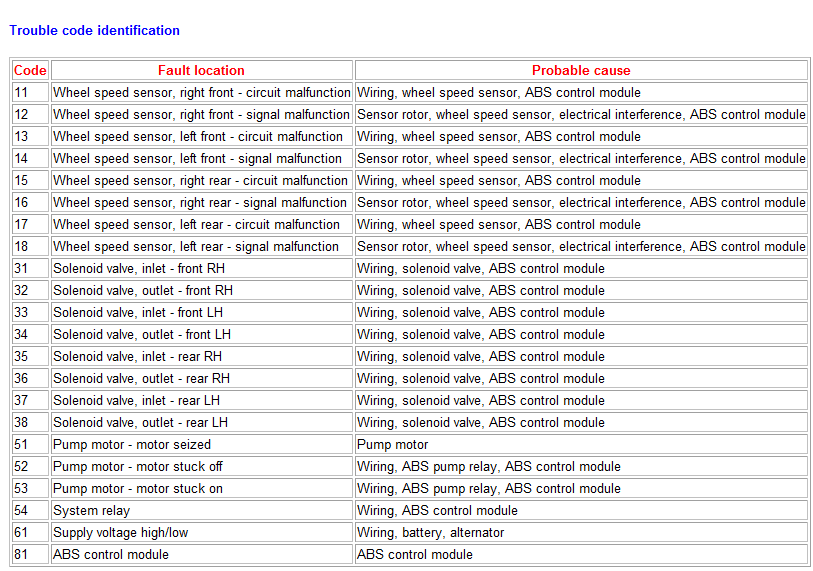Click 'Wheel speed sensor, left rear - signal malfunction'
813x571 pixels.
196,246
